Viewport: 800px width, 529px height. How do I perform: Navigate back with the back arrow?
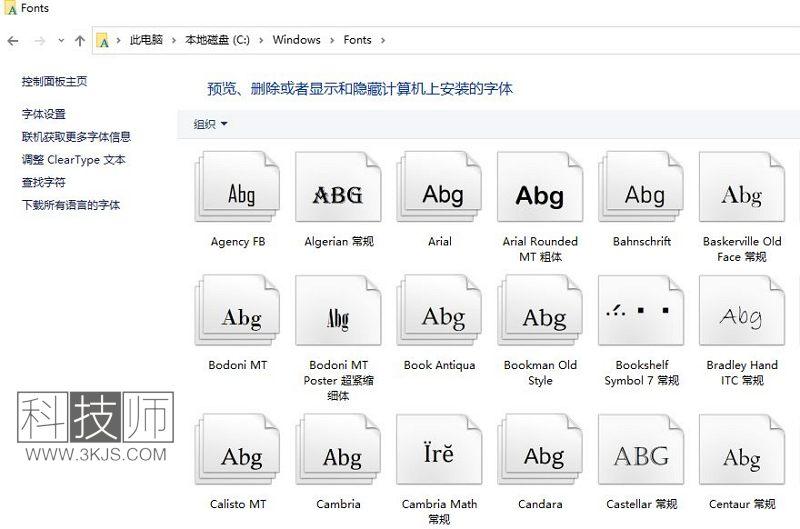pyautogui.click(x=13, y=41)
